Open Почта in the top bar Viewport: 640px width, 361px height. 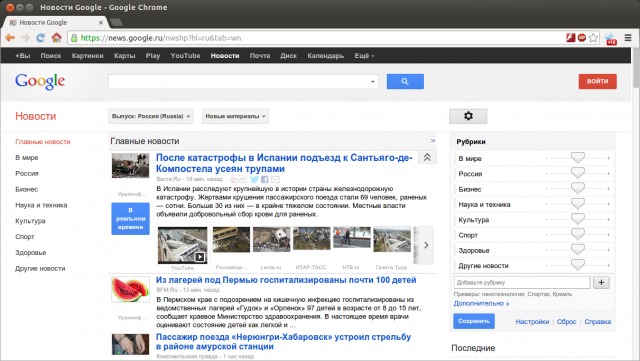pos(260,56)
